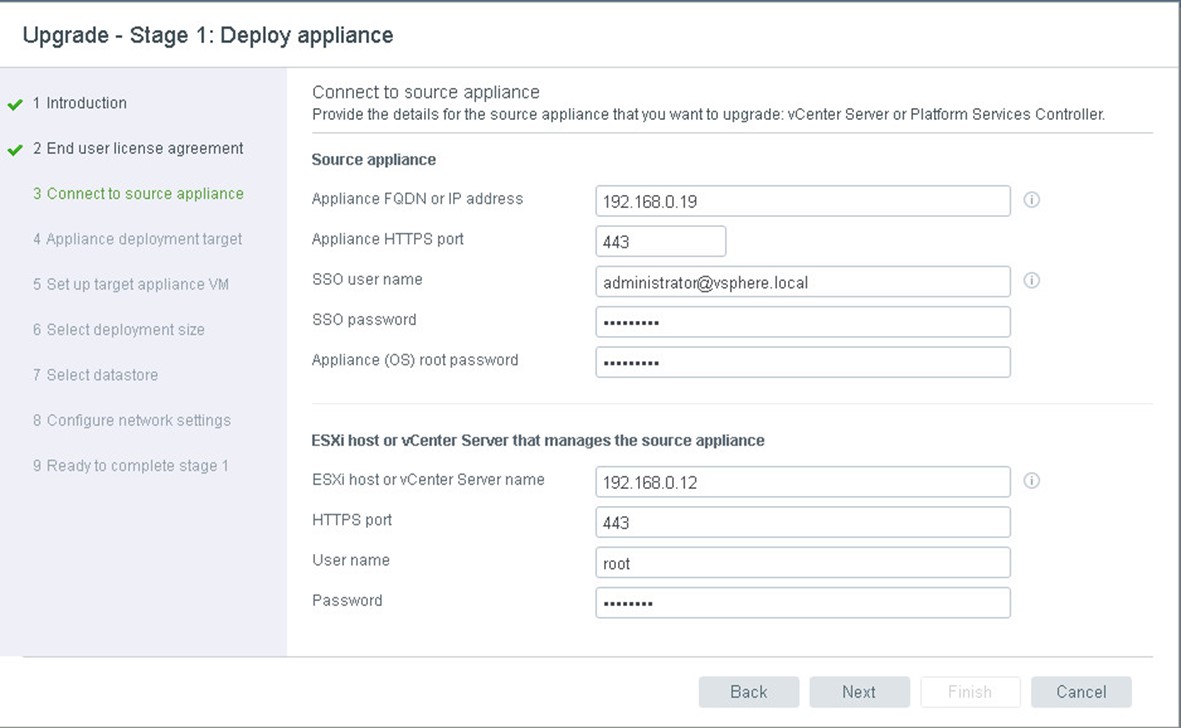Click into the SSO password field
Screen dimensions: 1181x728
[x=803, y=322]
